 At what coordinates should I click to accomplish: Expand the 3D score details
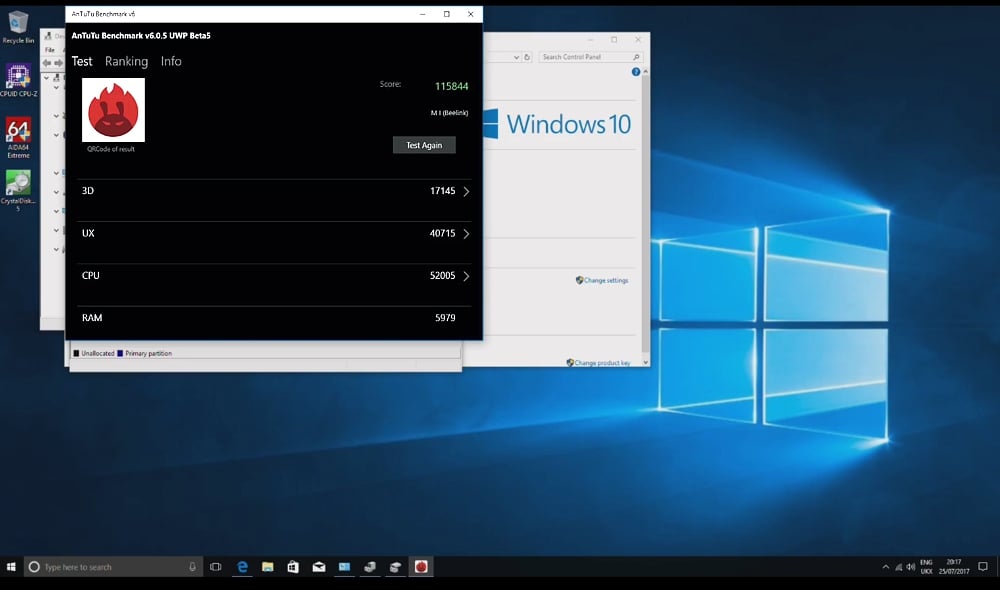[x=466, y=191]
